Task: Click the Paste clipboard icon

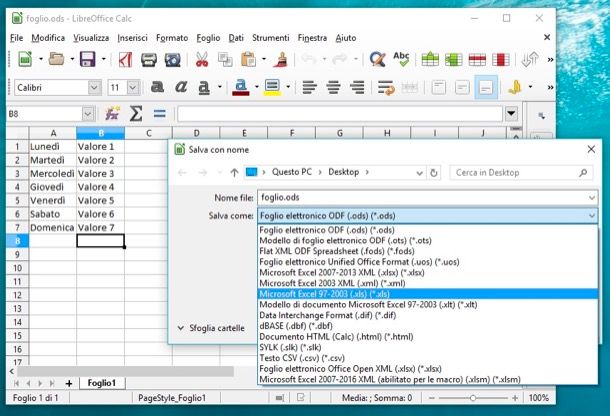Action: tap(248, 60)
